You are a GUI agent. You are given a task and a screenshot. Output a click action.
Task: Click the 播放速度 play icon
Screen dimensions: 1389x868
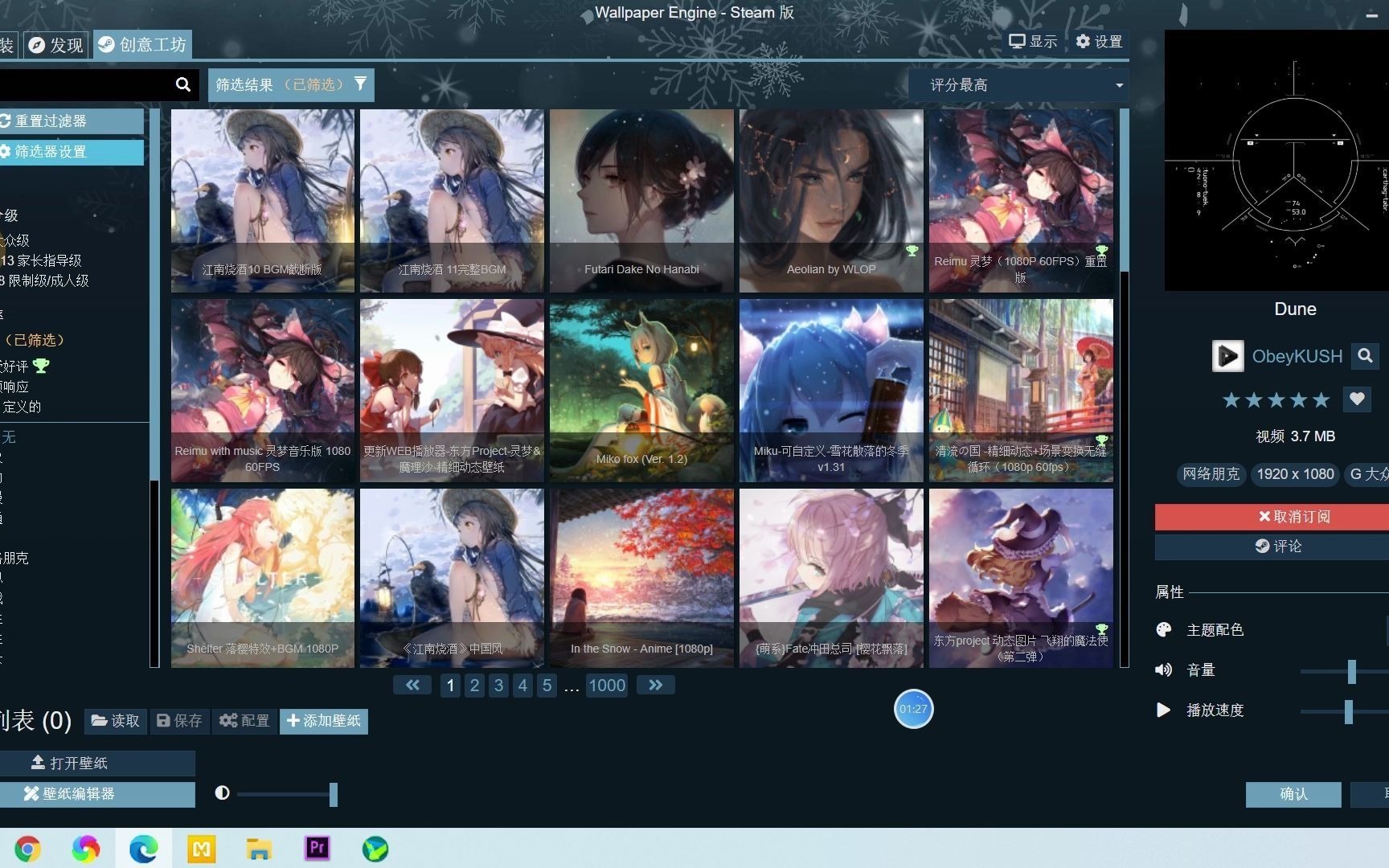coord(1163,710)
